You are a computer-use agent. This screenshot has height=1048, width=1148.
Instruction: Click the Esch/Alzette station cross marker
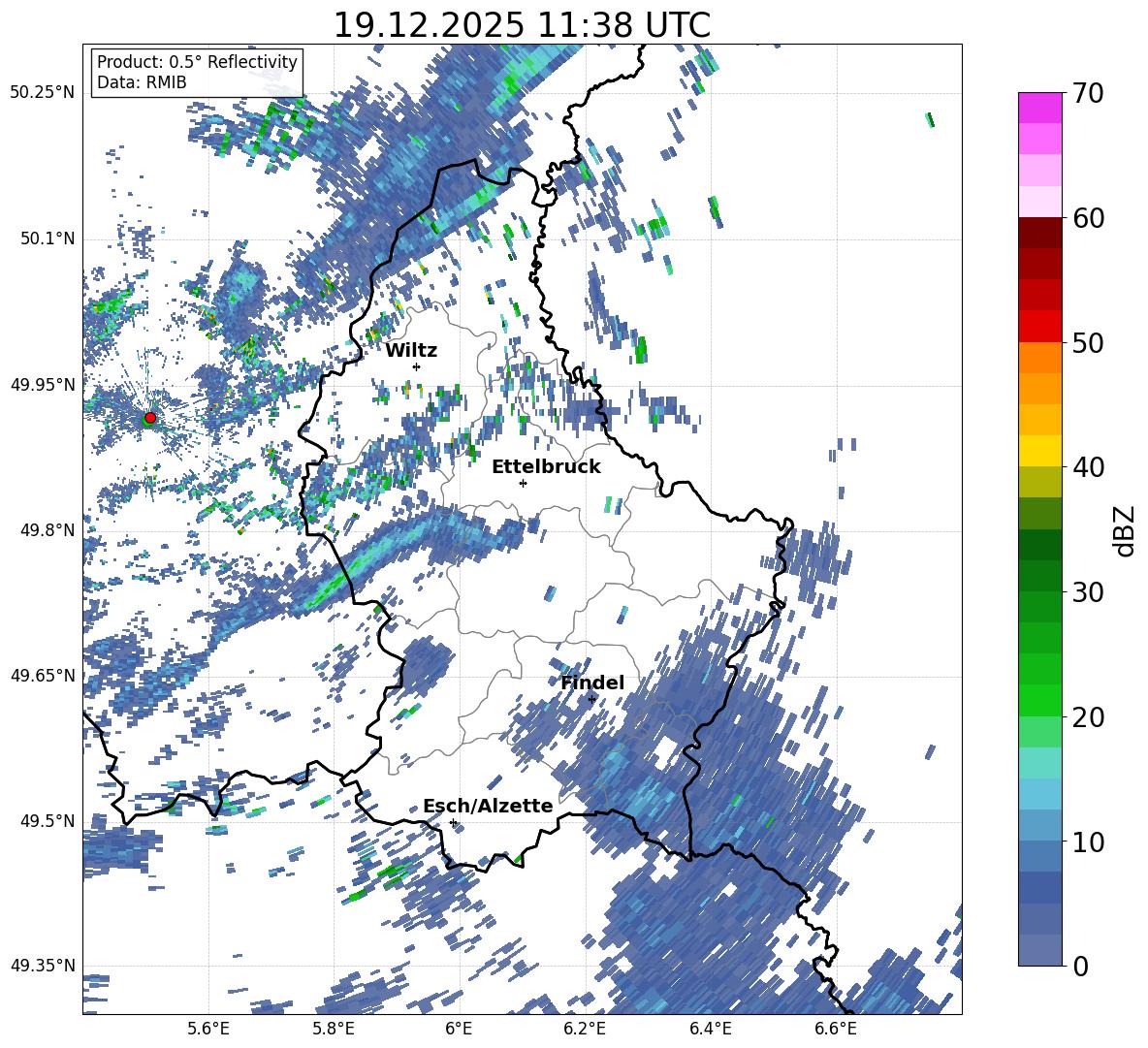point(453,822)
